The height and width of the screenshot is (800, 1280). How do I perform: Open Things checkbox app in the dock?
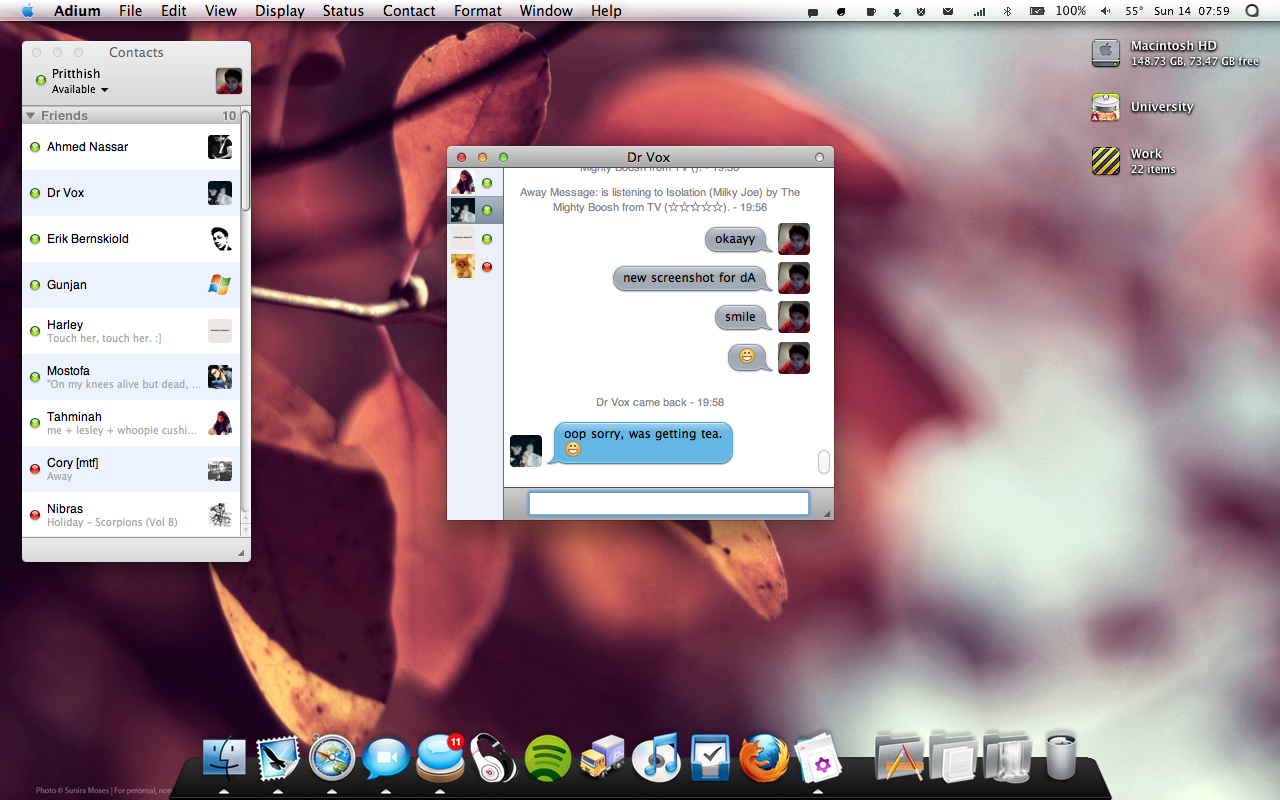(x=710, y=758)
